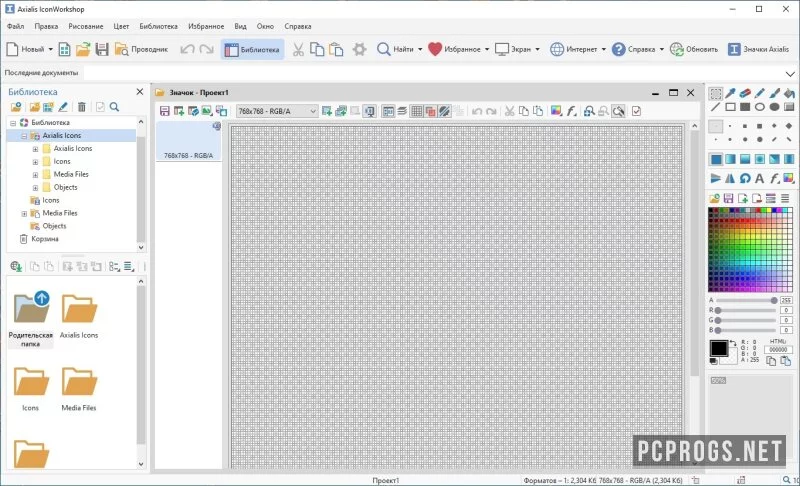The image size is (800, 486).
Task: Open the Цвет menu
Action: pos(121,26)
